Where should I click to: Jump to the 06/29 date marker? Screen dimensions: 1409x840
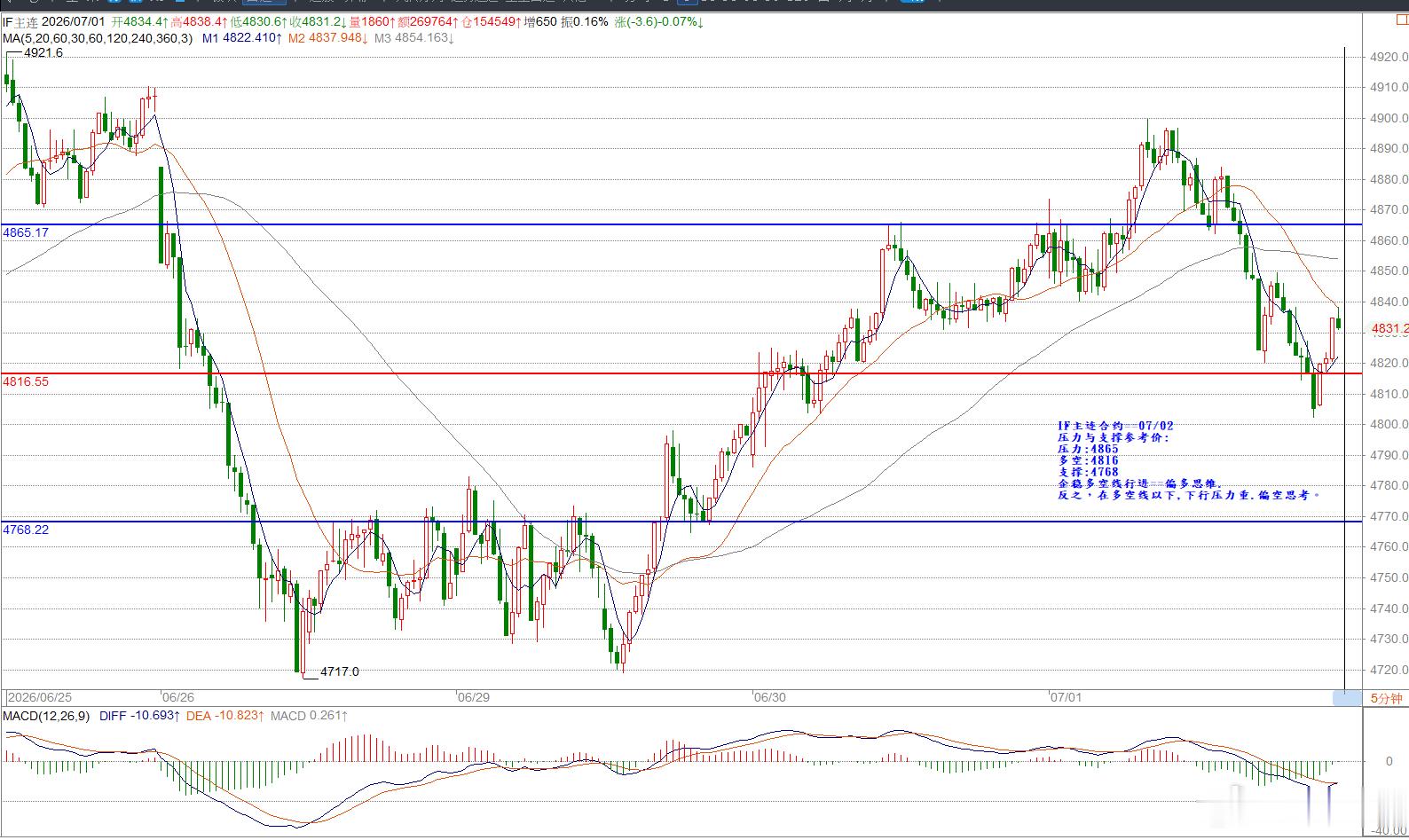(x=474, y=697)
